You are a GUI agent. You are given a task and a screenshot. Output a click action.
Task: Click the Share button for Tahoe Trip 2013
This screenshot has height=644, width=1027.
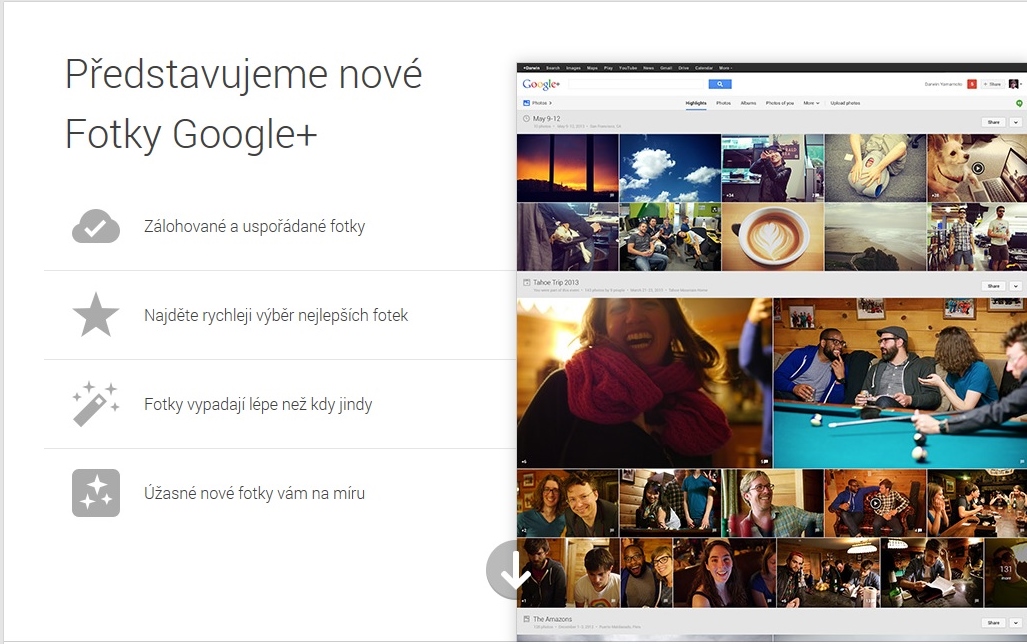click(x=994, y=286)
